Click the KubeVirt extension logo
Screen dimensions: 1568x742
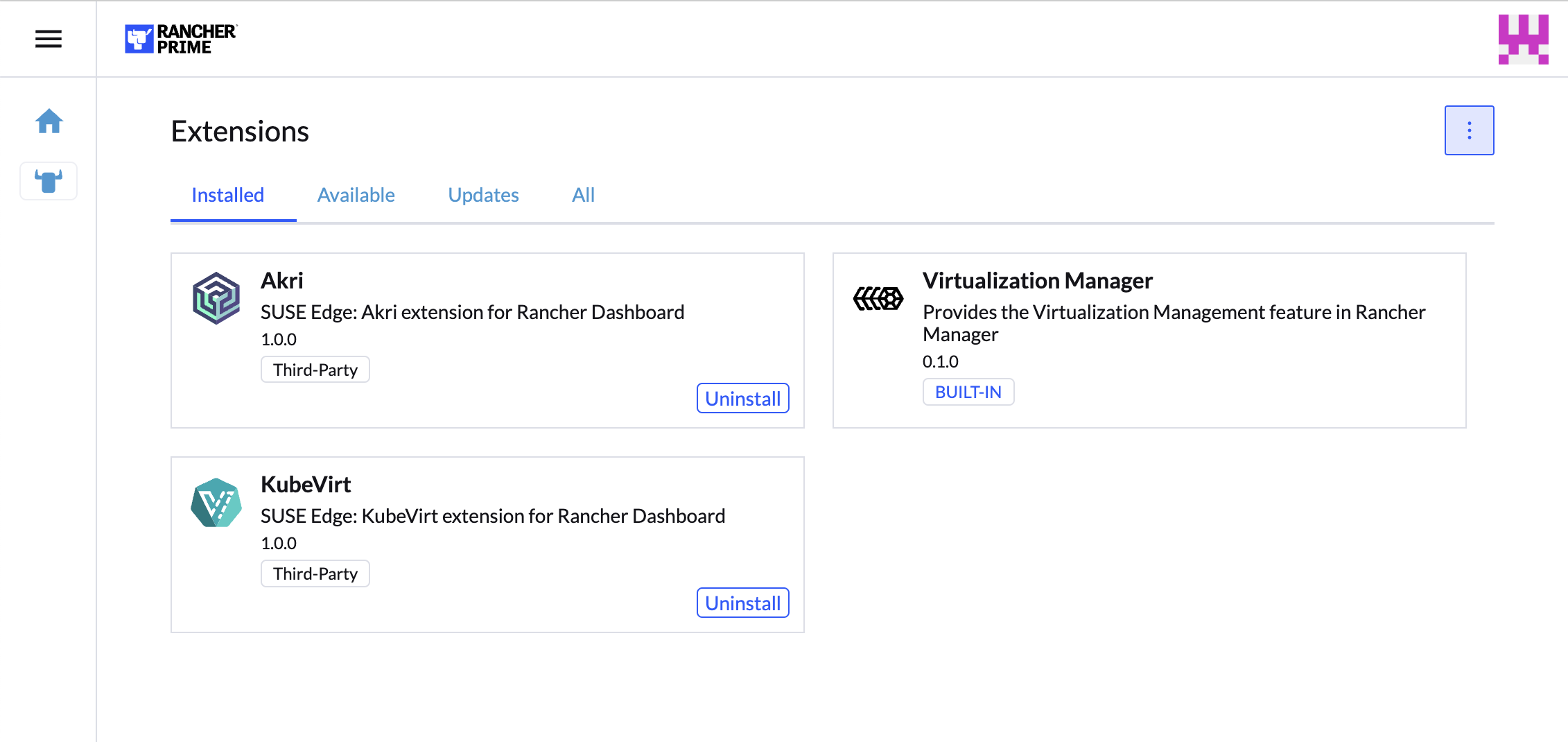tap(216, 503)
